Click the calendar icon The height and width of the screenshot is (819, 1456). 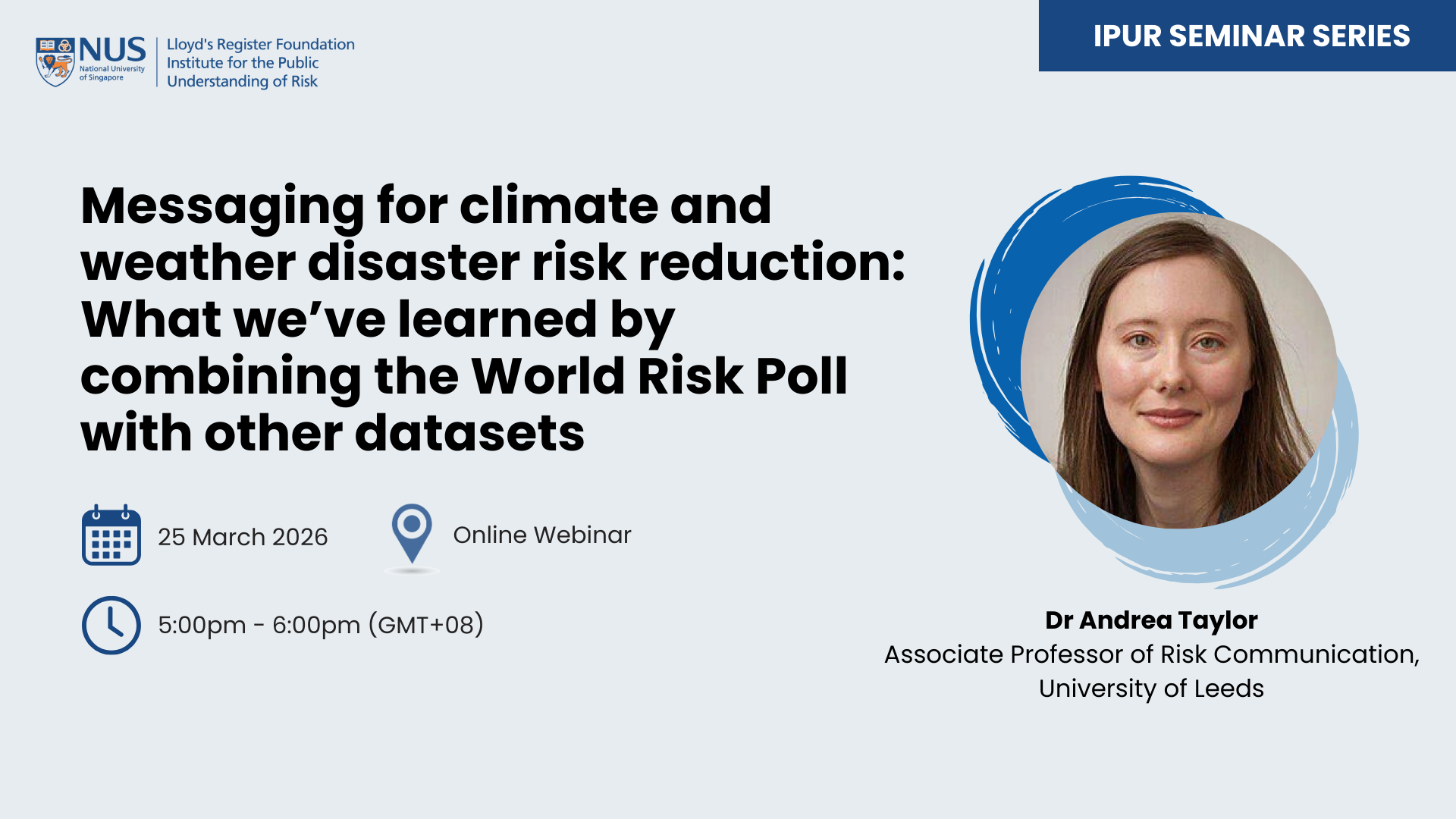coord(111,535)
